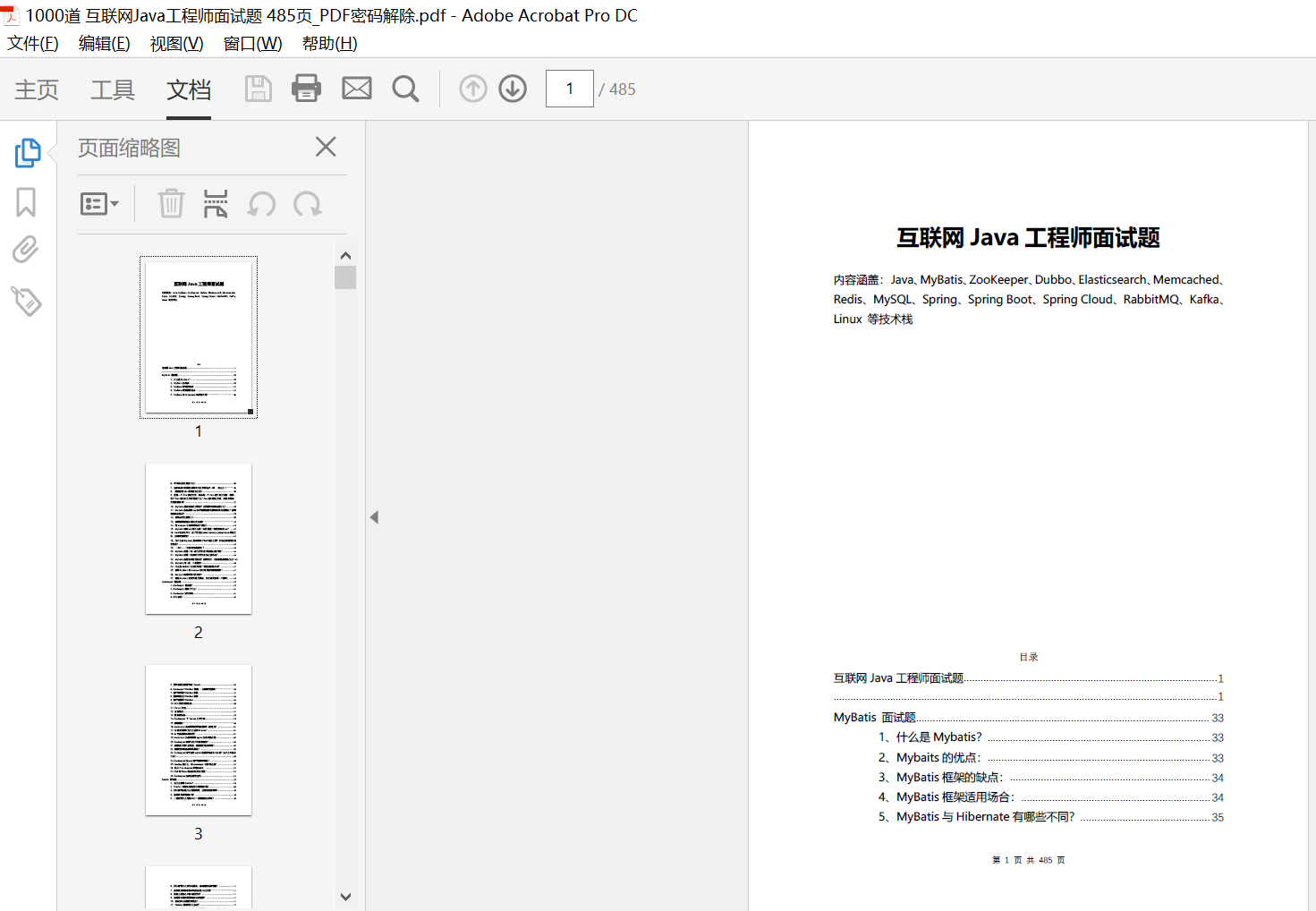Click the Send by email envelope icon
Screen dimensions: 1316x911
(x=357, y=89)
